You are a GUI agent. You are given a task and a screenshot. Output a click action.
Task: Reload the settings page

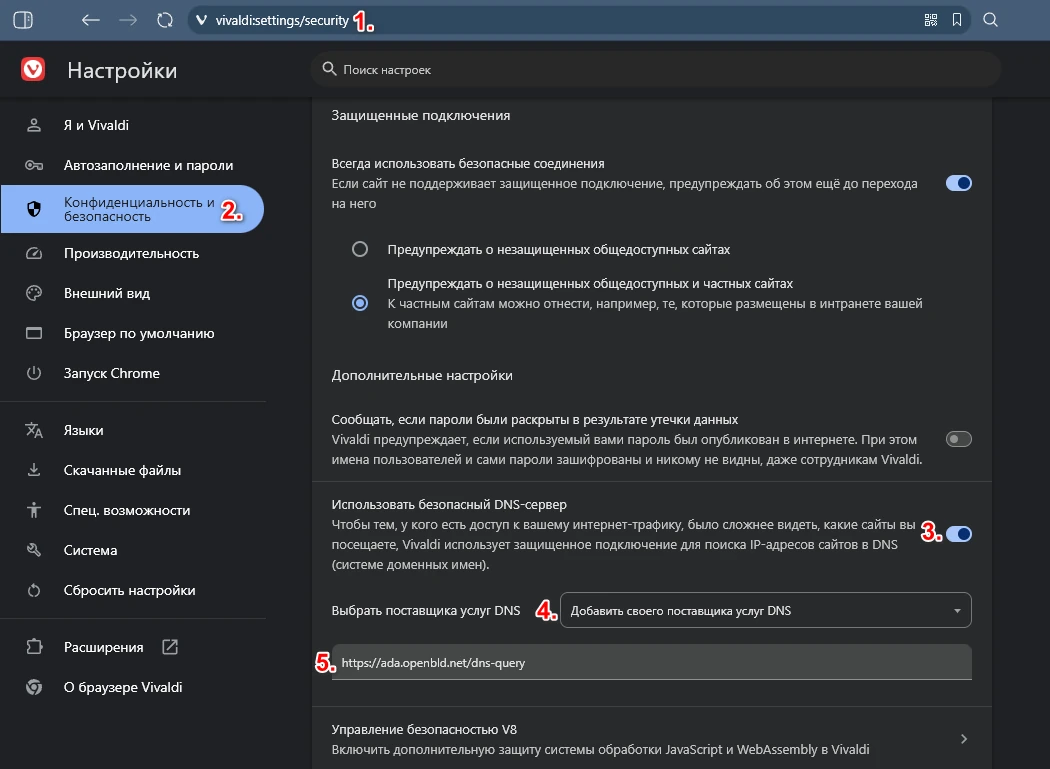coord(165,20)
